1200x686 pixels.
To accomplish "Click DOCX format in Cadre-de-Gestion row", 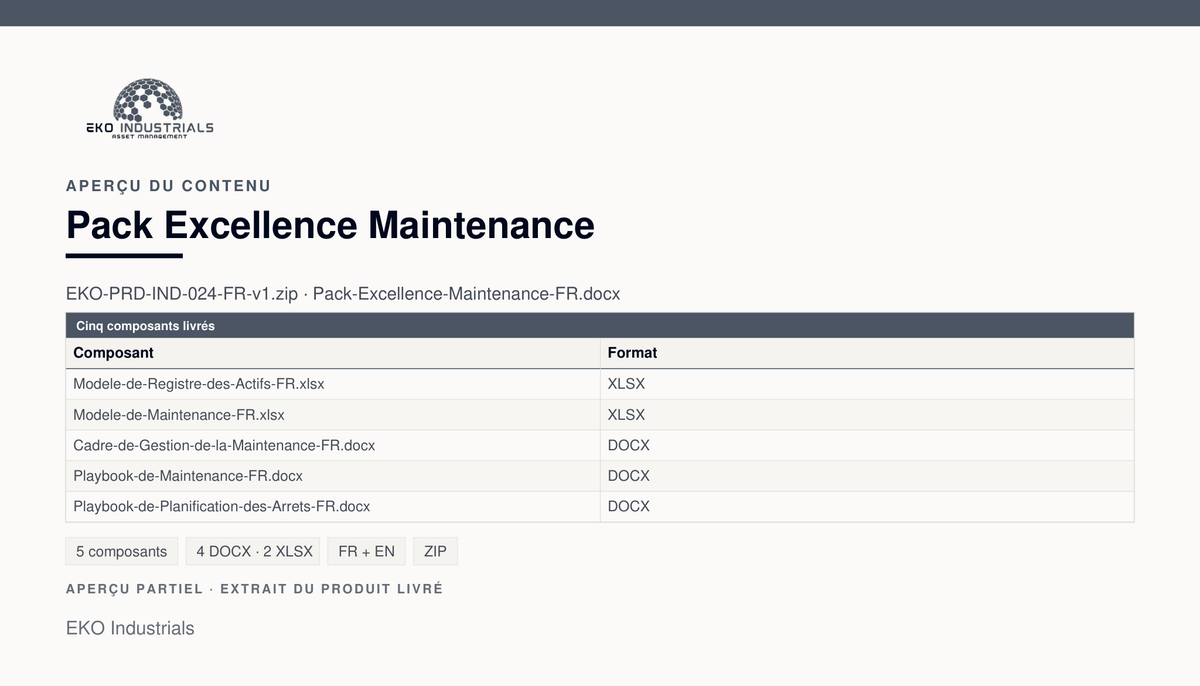I will pyautogui.click(x=867, y=446).
